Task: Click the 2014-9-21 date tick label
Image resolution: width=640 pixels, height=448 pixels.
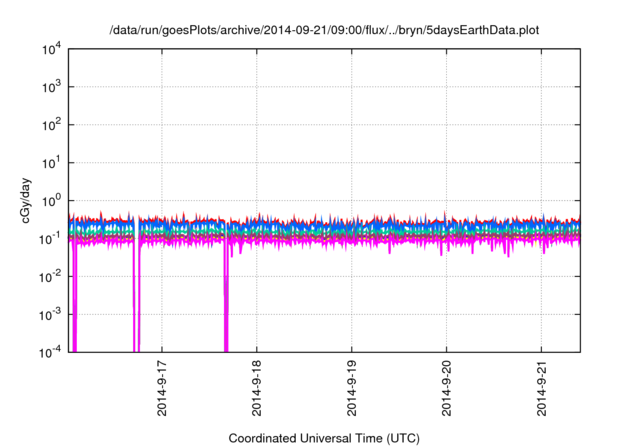Action: click(541, 388)
